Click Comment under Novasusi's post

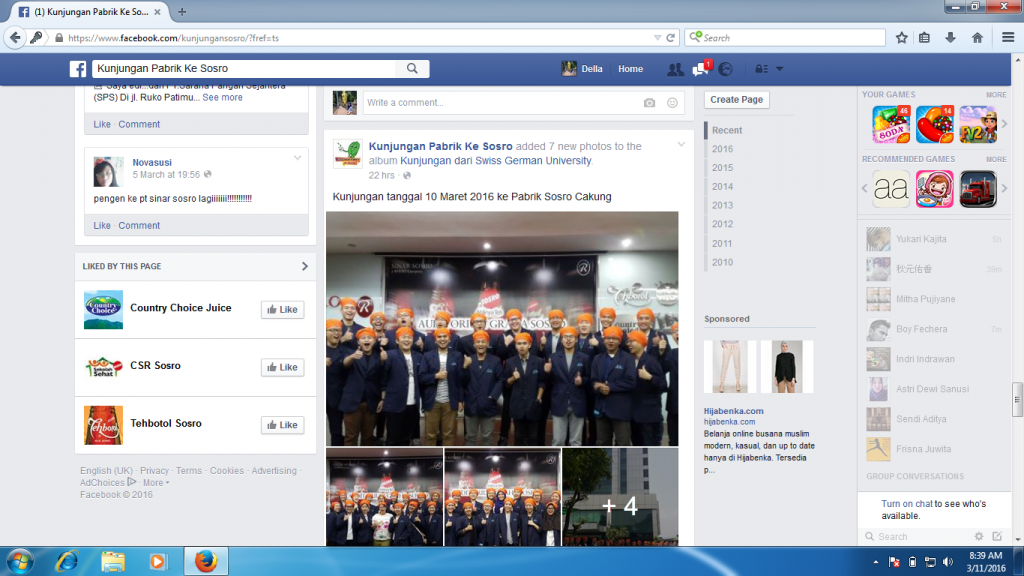(x=139, y=225)
